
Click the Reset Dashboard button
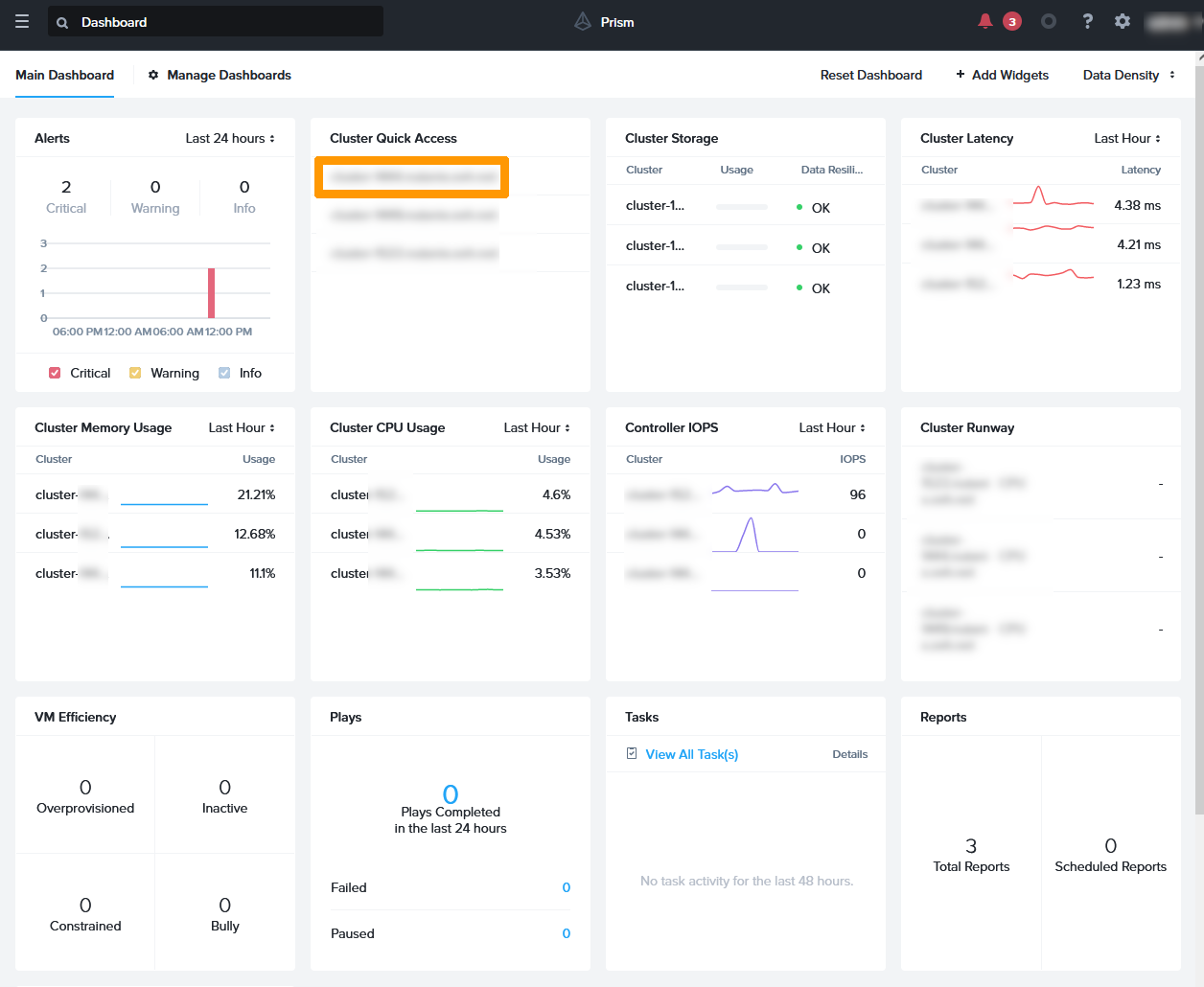pyautogui.click(x=870, y=75)
